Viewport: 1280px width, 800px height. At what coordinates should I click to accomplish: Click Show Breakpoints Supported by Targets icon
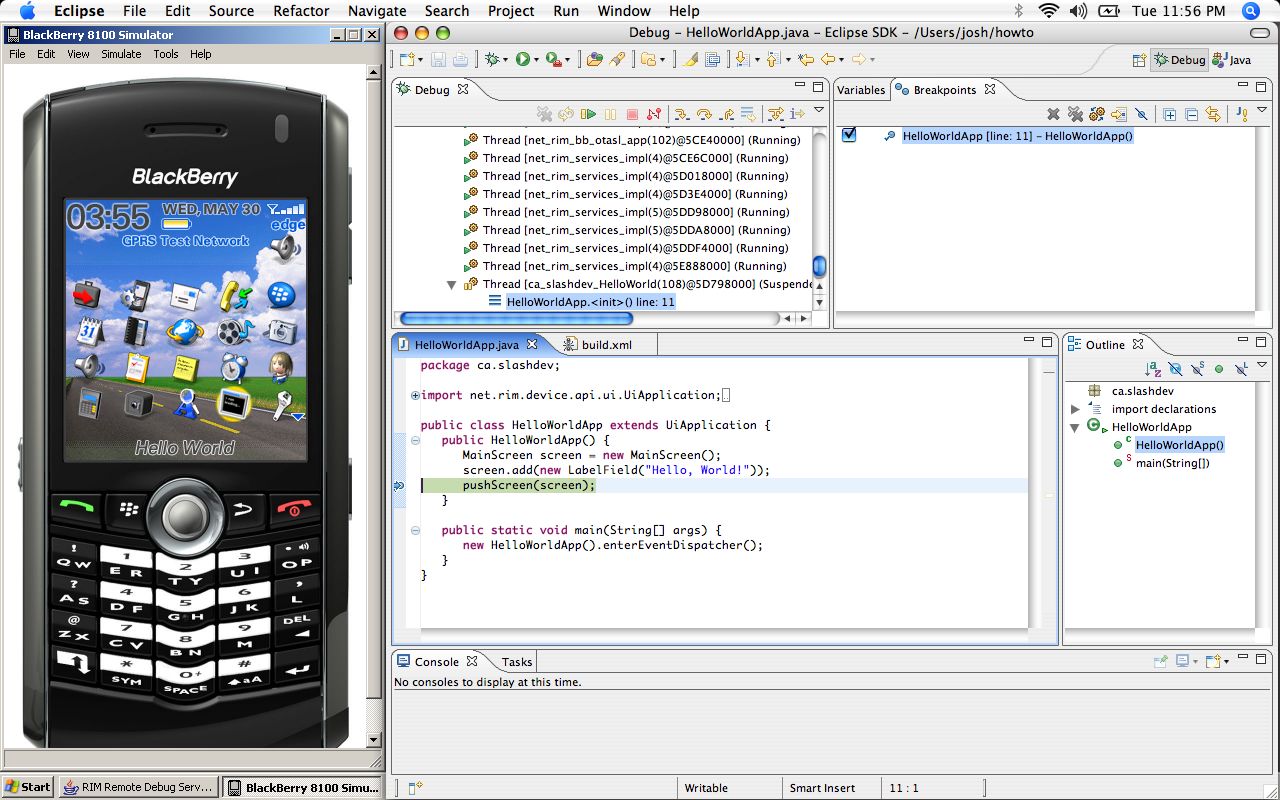pyautogui.click(x=1097, y=114)
